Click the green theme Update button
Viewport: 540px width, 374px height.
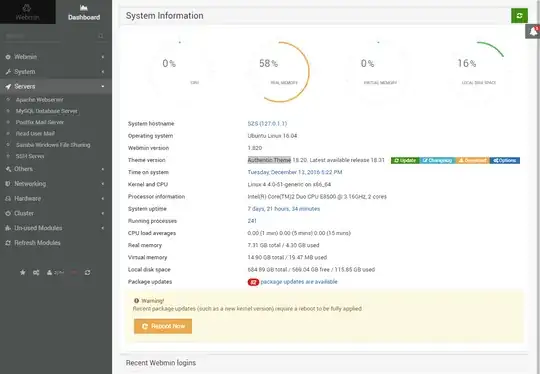(405, 160)
